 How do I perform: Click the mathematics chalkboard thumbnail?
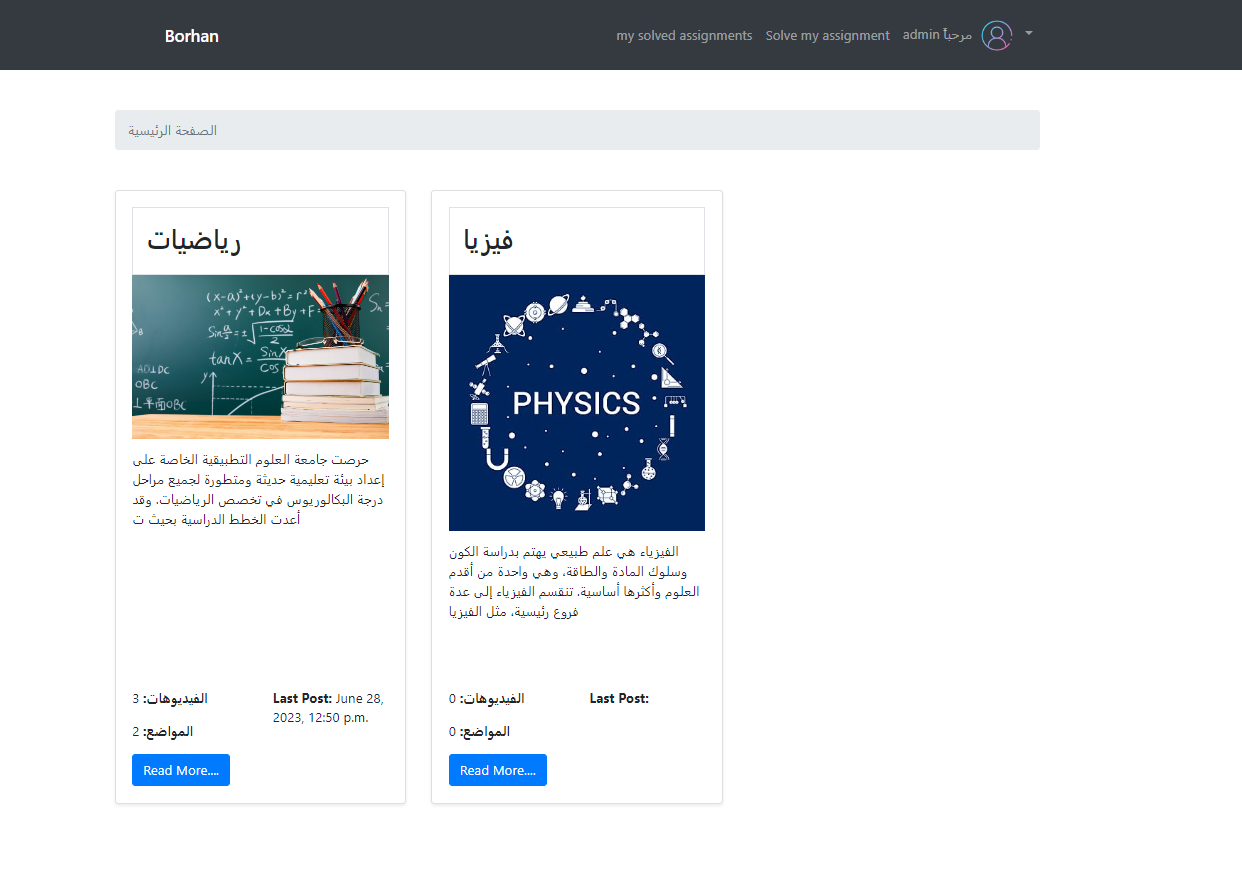coord(260,356)
